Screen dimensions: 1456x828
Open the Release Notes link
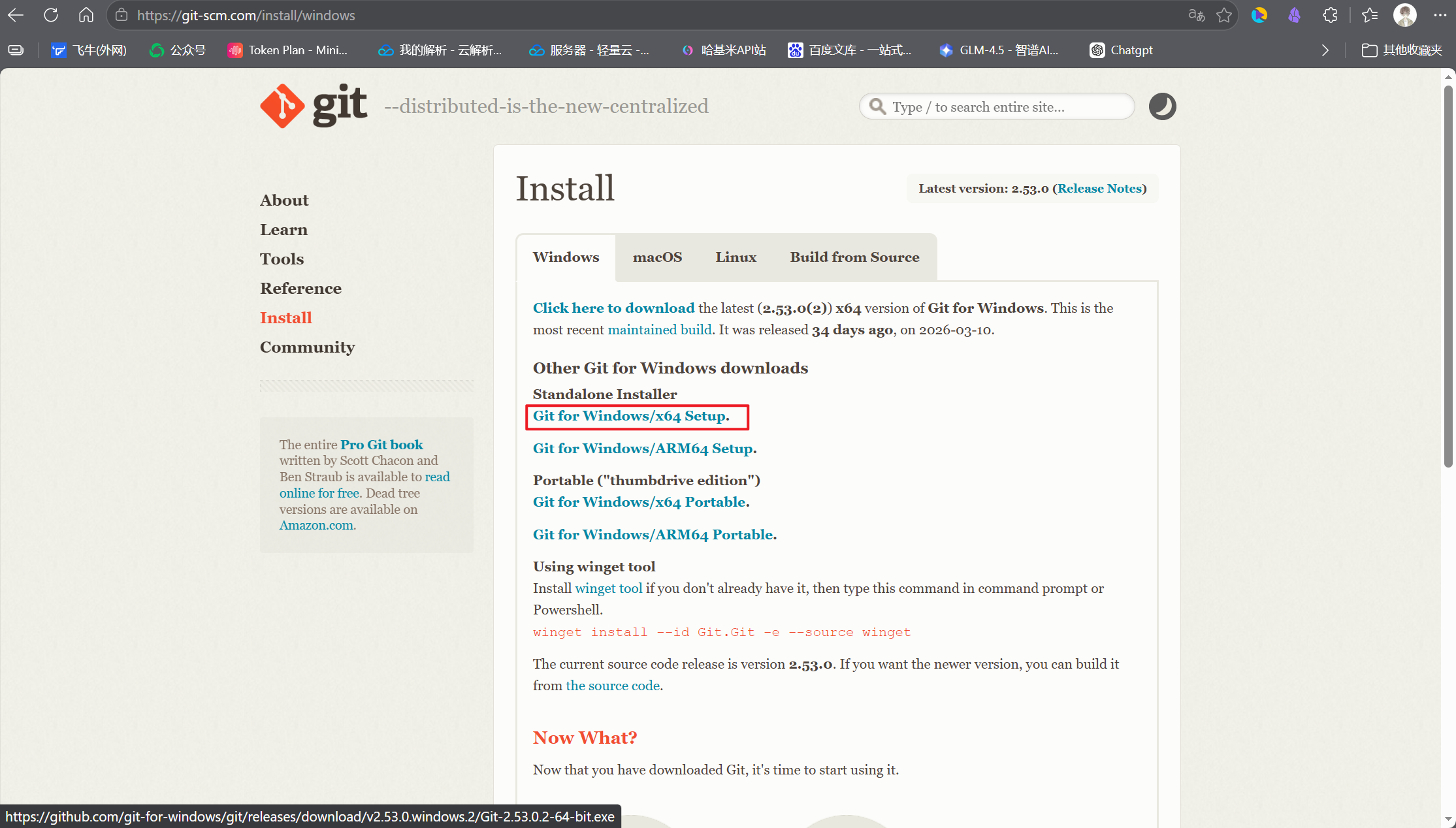(1099, 189)
